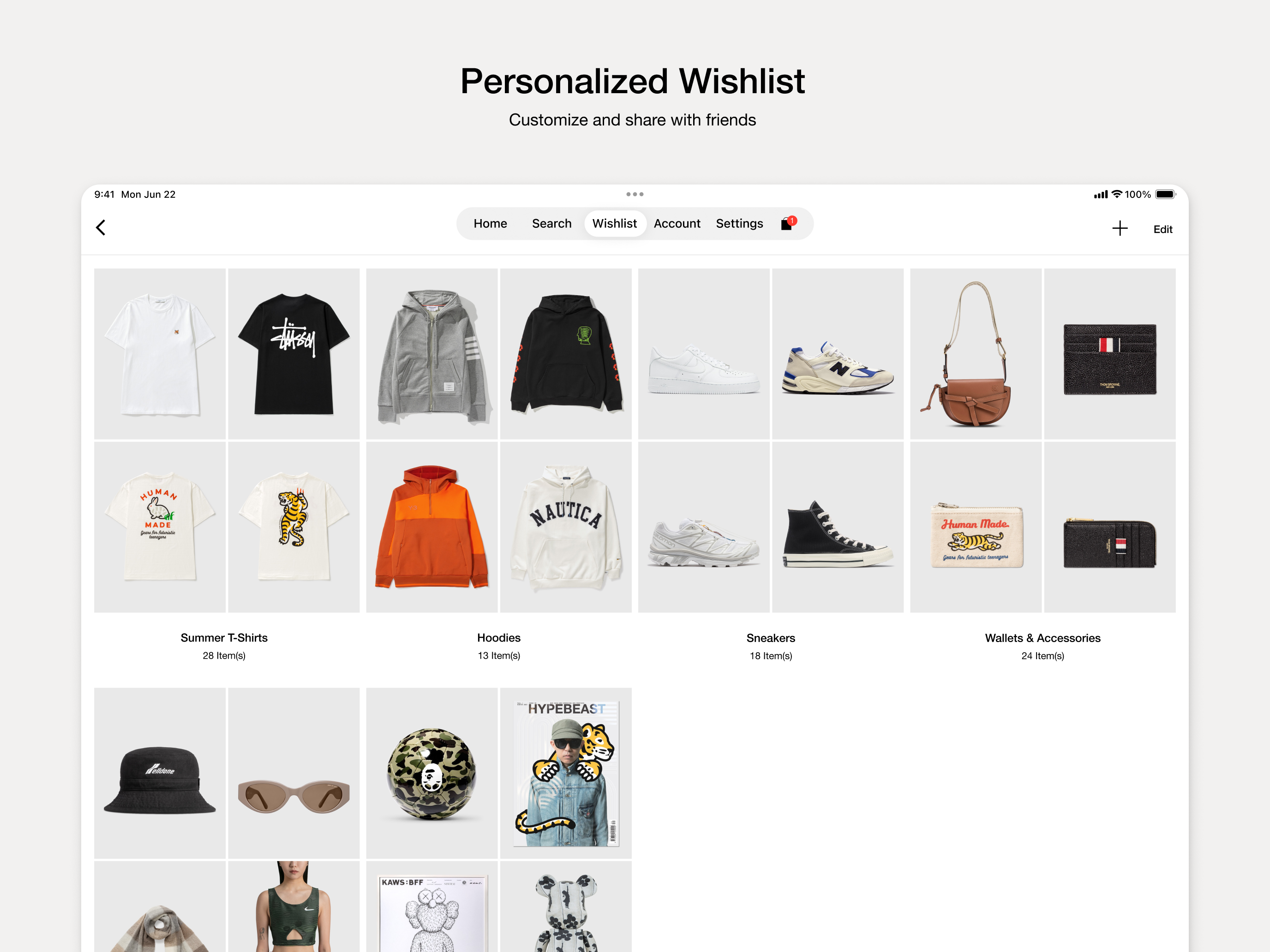This screenshot has height=952, width=1270.
Task: Open the Hoodies collection label
Action: (x=499, y=638)
